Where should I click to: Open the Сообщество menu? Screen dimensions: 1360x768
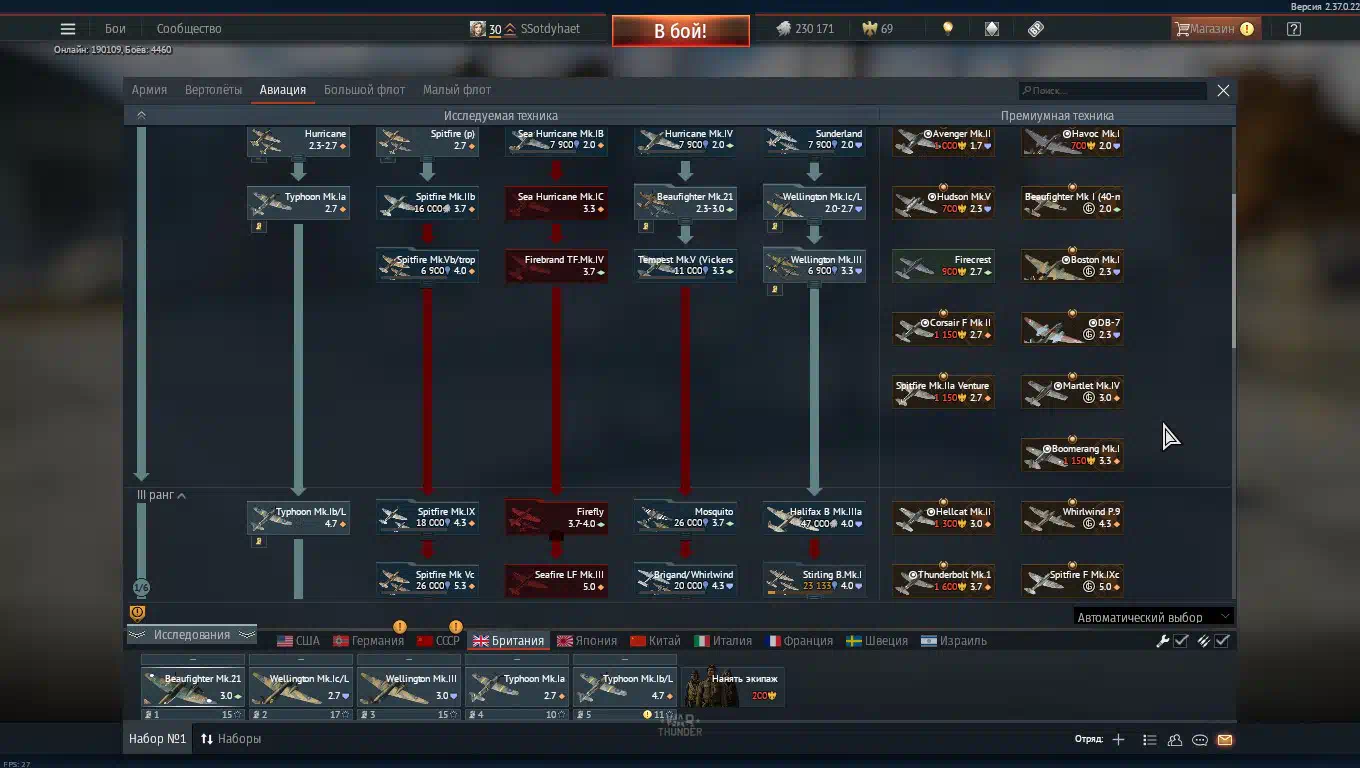click(x=189, y=29)
